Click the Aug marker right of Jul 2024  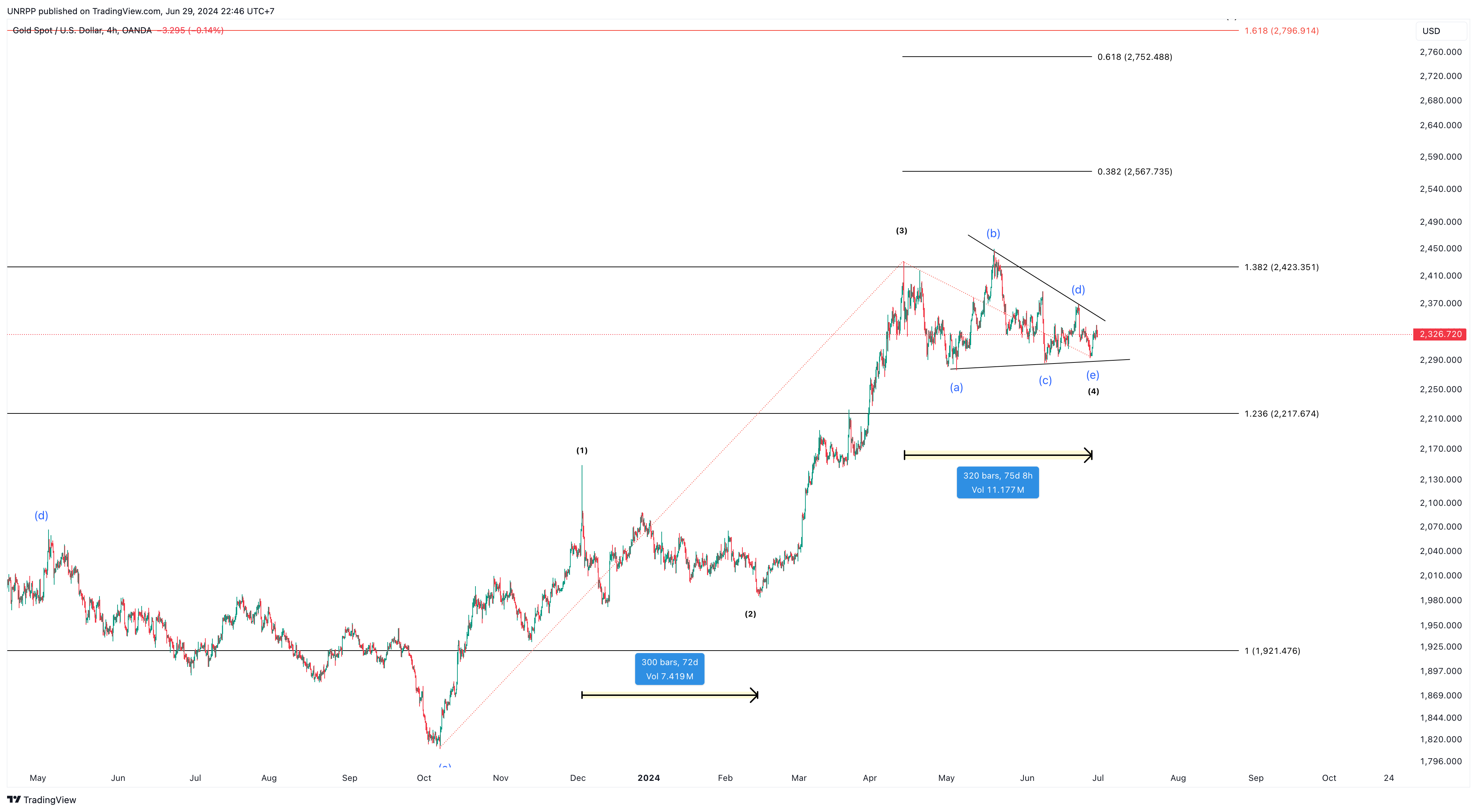1178,778
